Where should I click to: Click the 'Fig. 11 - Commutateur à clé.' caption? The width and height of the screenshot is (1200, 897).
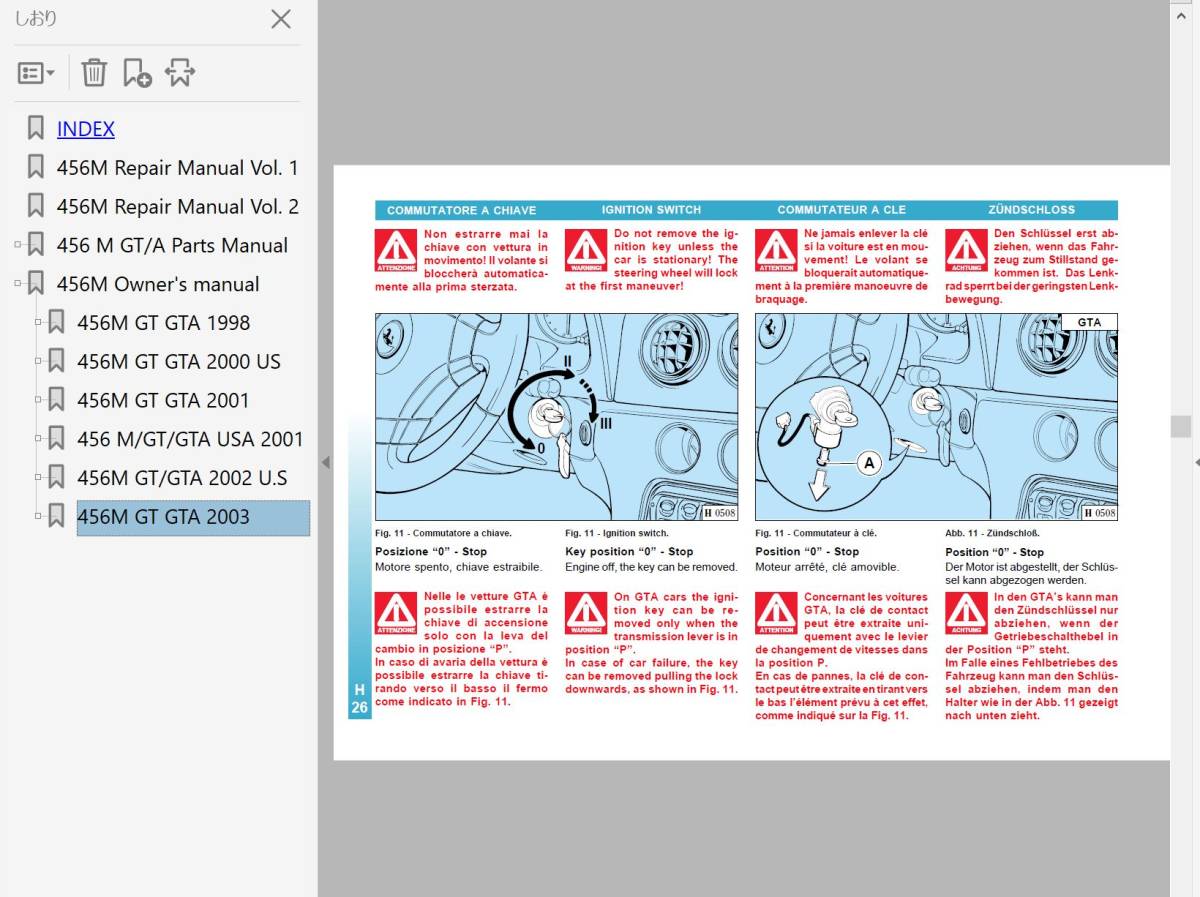pos(816,533)
